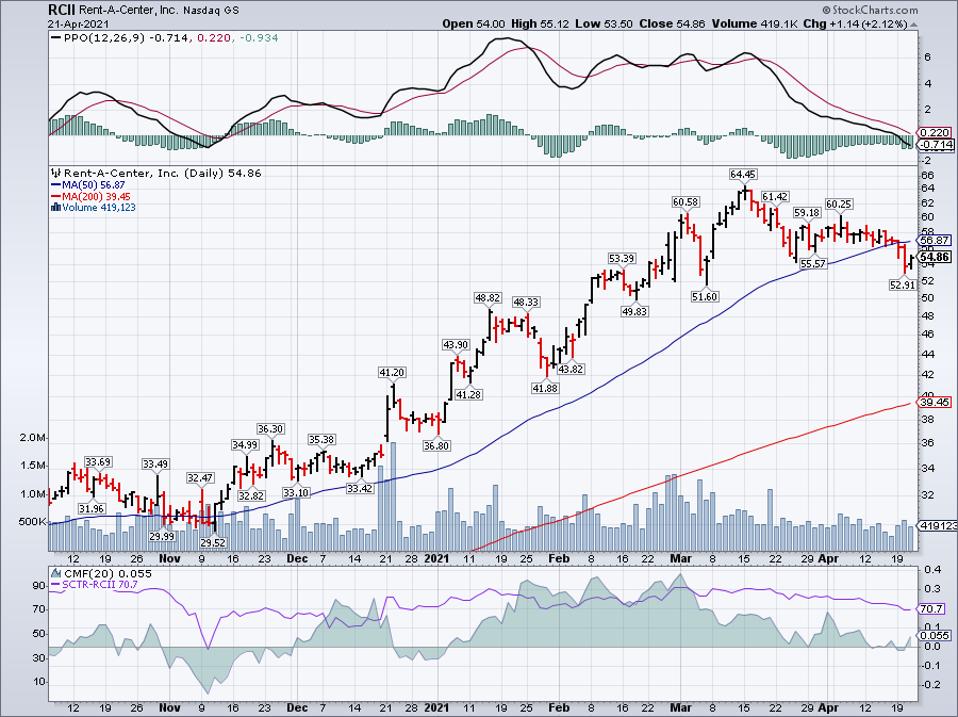This screenshot has height=717, width=958.
Task: Click the purple SCTR-RCII line sample in the legend
Action: click(x=56, y=585)
